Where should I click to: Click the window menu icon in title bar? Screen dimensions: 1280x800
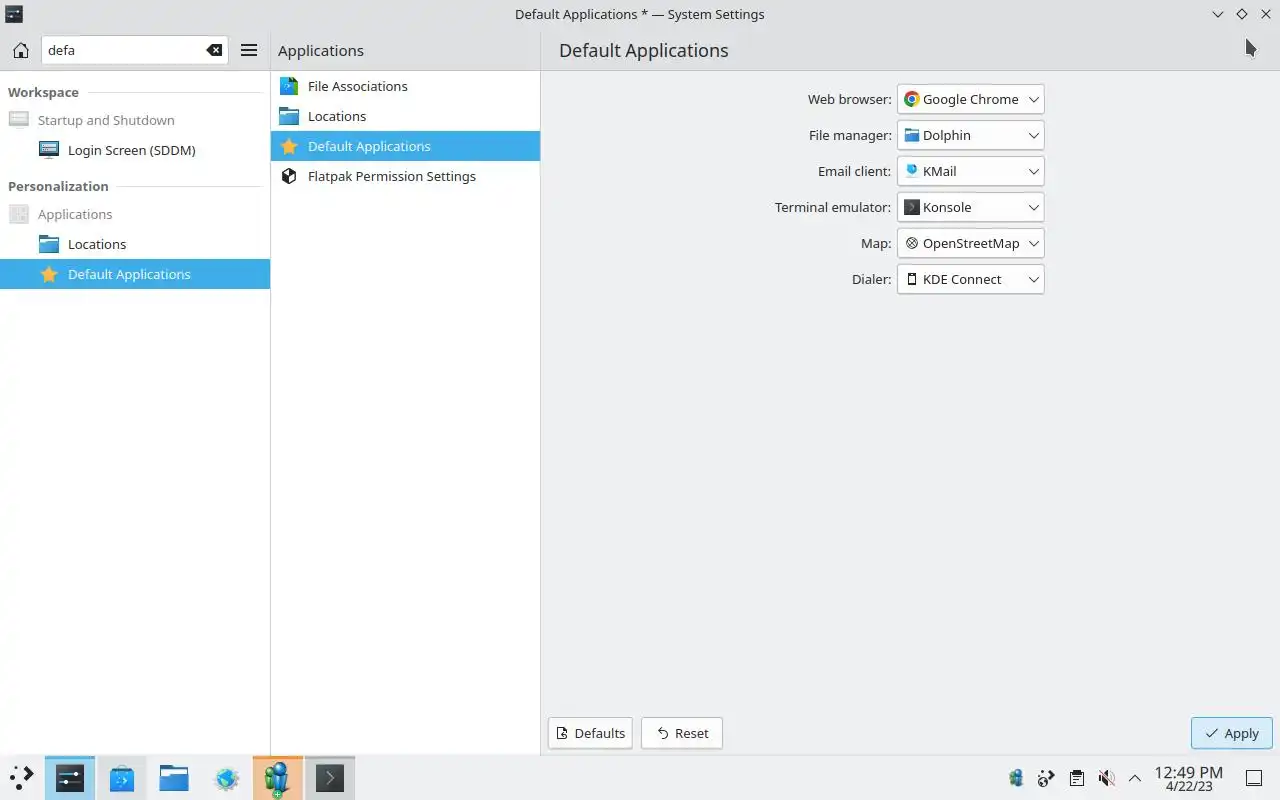[x=14, y=14]
